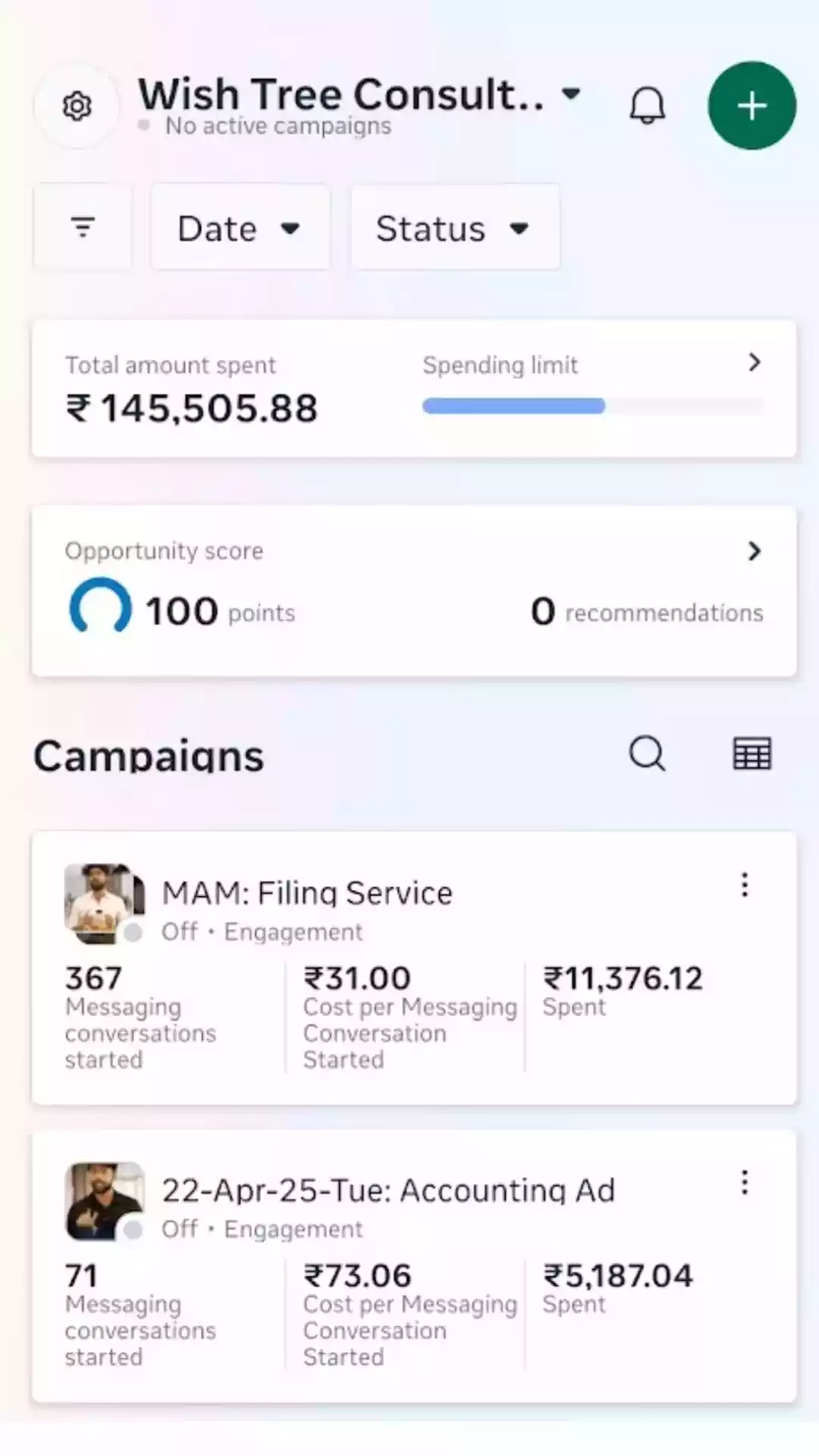View the 0 recommendations link
The width and height of the screenshot is (819, 1456).
tap(647, 612)
